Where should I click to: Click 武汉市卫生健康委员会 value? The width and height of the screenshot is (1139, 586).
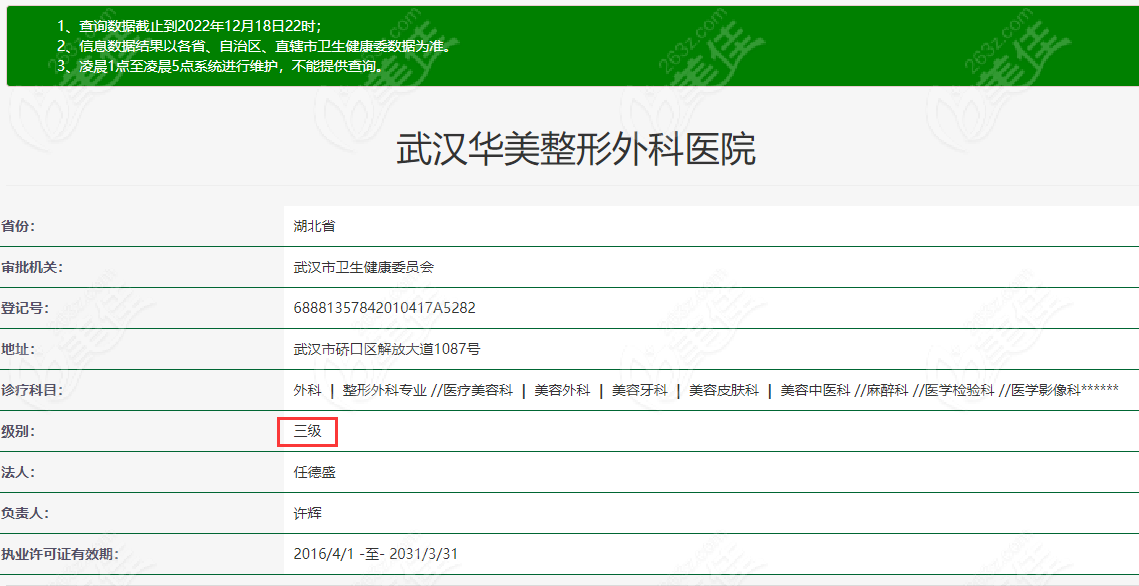click(x=363, y=267)
